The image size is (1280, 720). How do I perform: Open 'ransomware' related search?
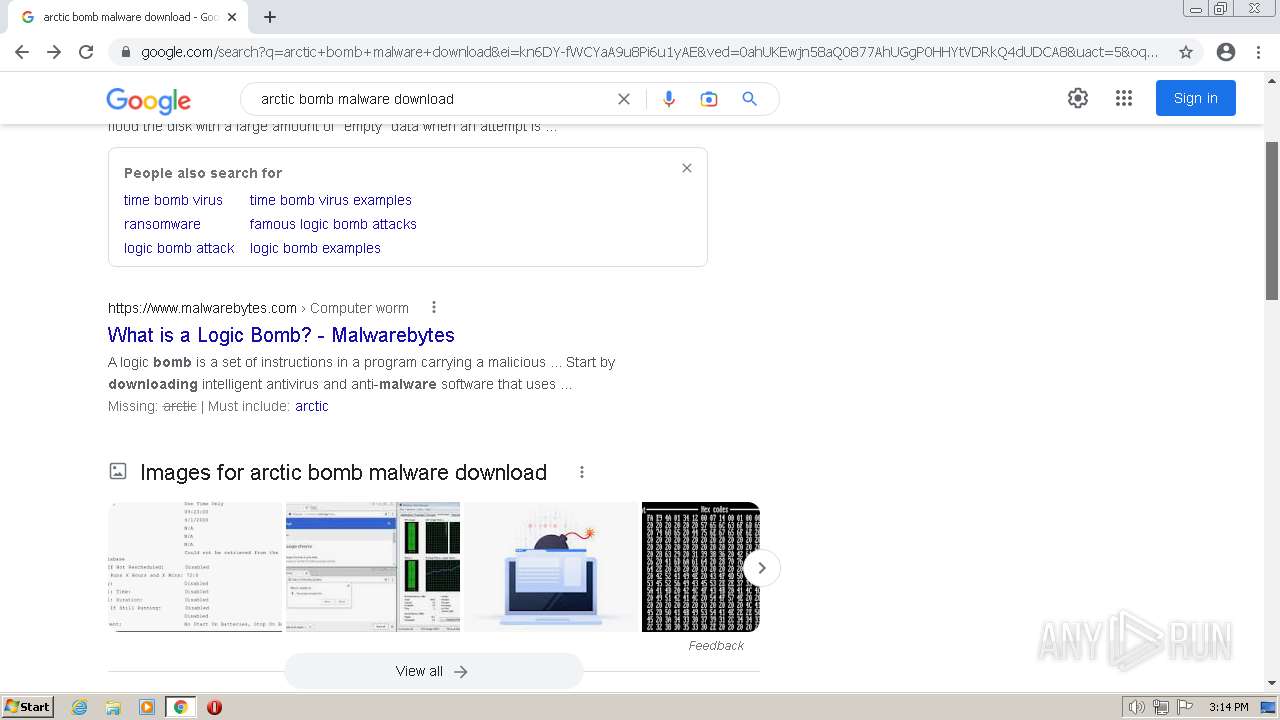[162, 224]
